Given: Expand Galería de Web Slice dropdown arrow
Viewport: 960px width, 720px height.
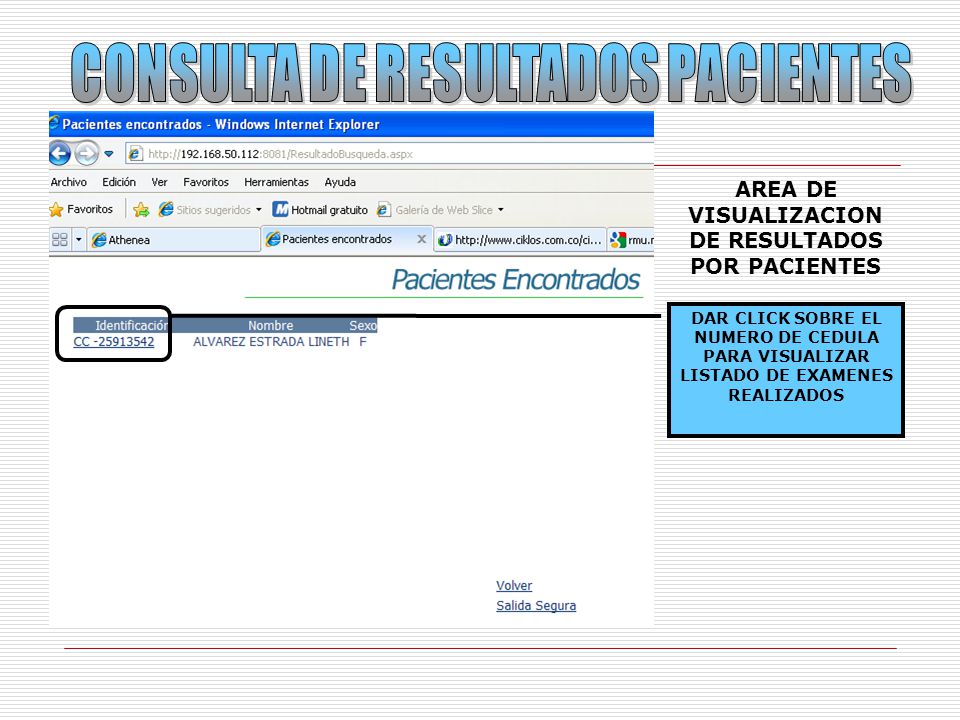Looking at the screenshot, I should tap(501, 209).
